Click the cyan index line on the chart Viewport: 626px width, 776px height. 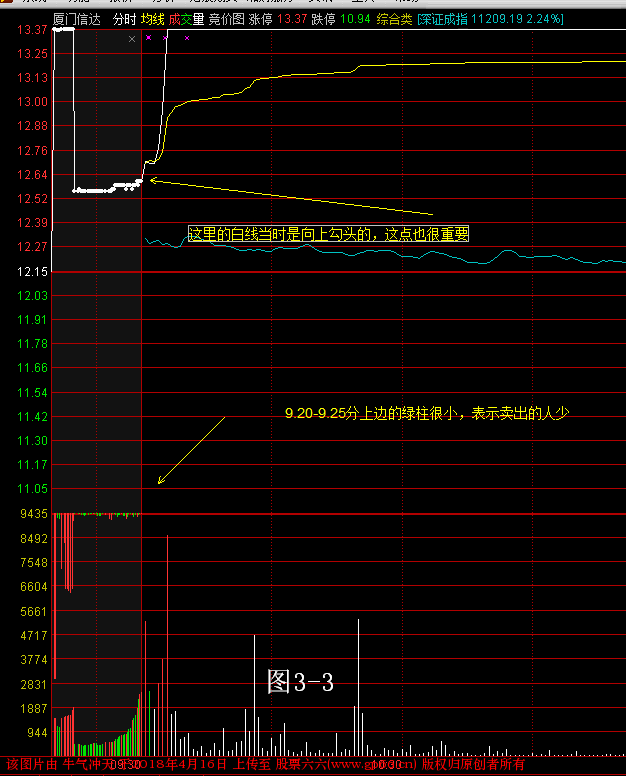[x=400, y=252]
